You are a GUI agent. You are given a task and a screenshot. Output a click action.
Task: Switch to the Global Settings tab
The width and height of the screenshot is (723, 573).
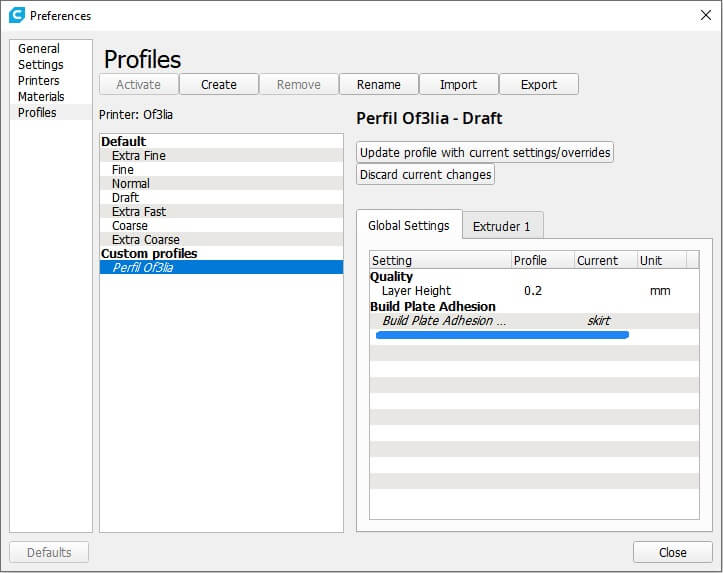click(x=408, y=225)
